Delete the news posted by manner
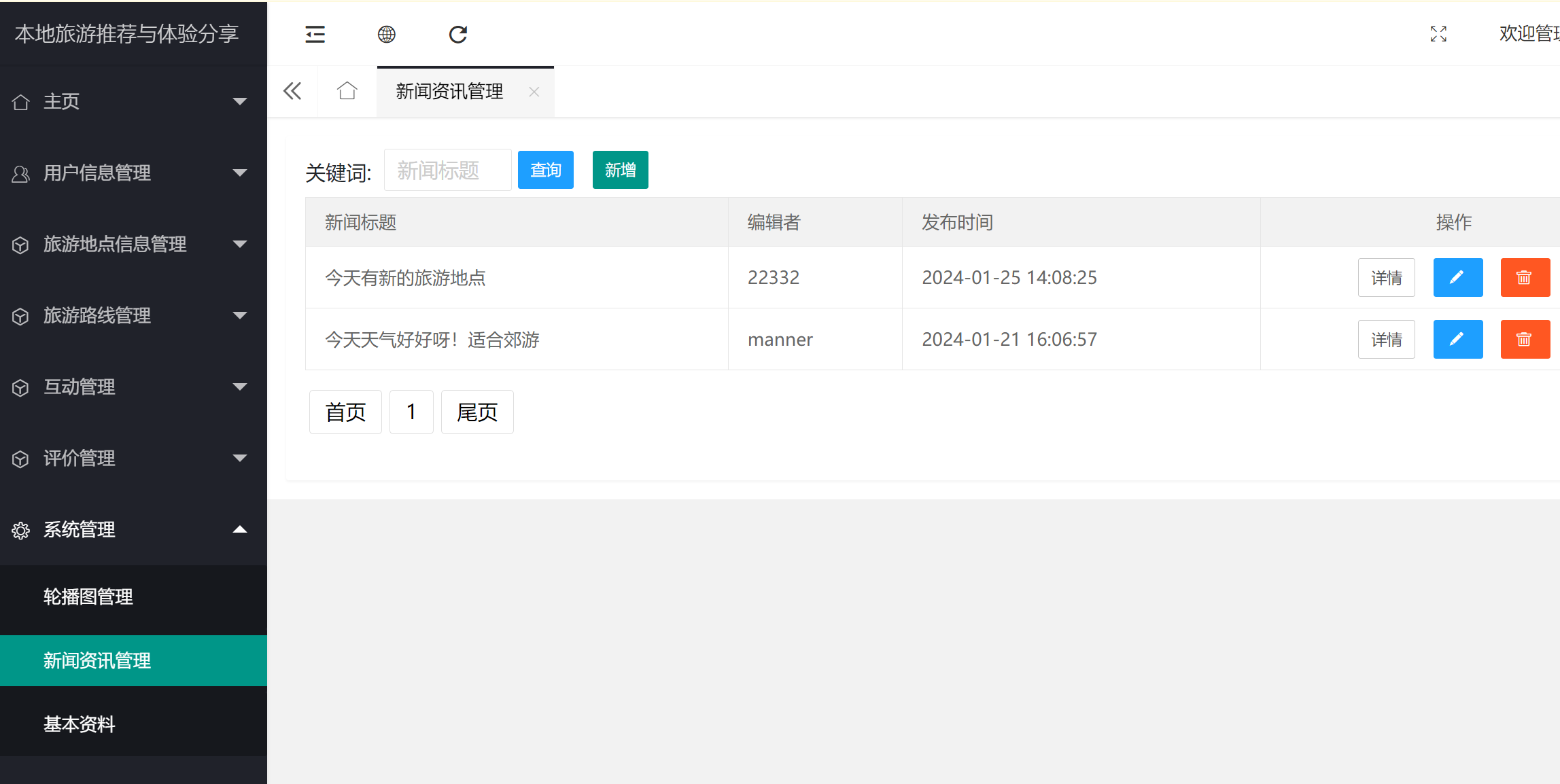Image resolution: width=1560 pixels, height=784 pixels. (1525, 339)
